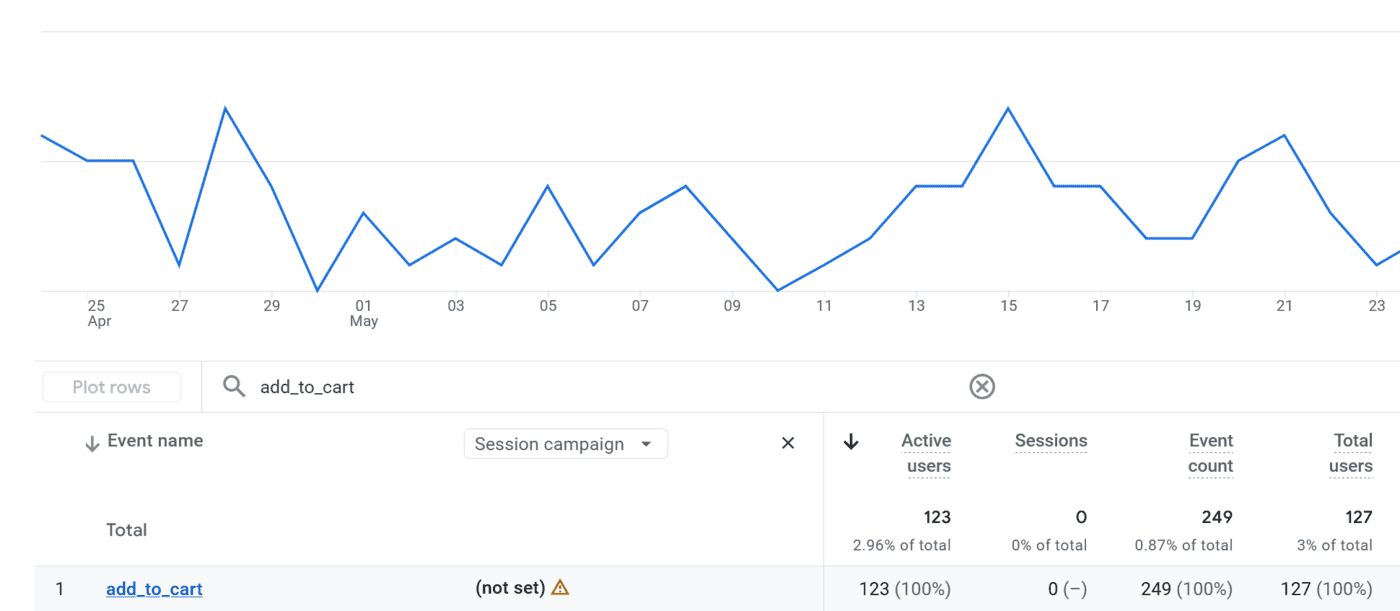Sort by the Sessions column header
This screenshot has height=611, width=1400.
[1051, 441]
